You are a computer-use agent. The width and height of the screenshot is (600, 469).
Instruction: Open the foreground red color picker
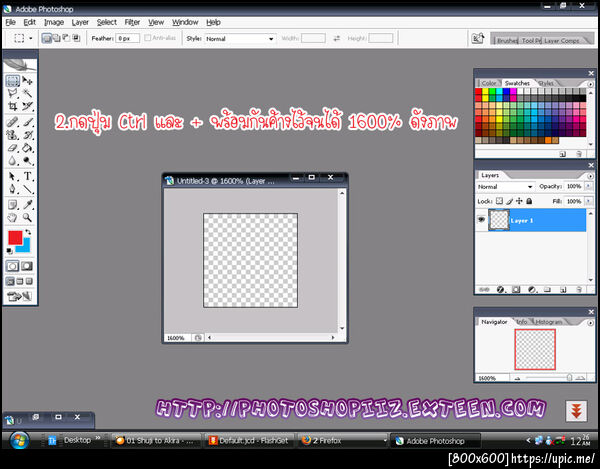[x=15, y=237]
